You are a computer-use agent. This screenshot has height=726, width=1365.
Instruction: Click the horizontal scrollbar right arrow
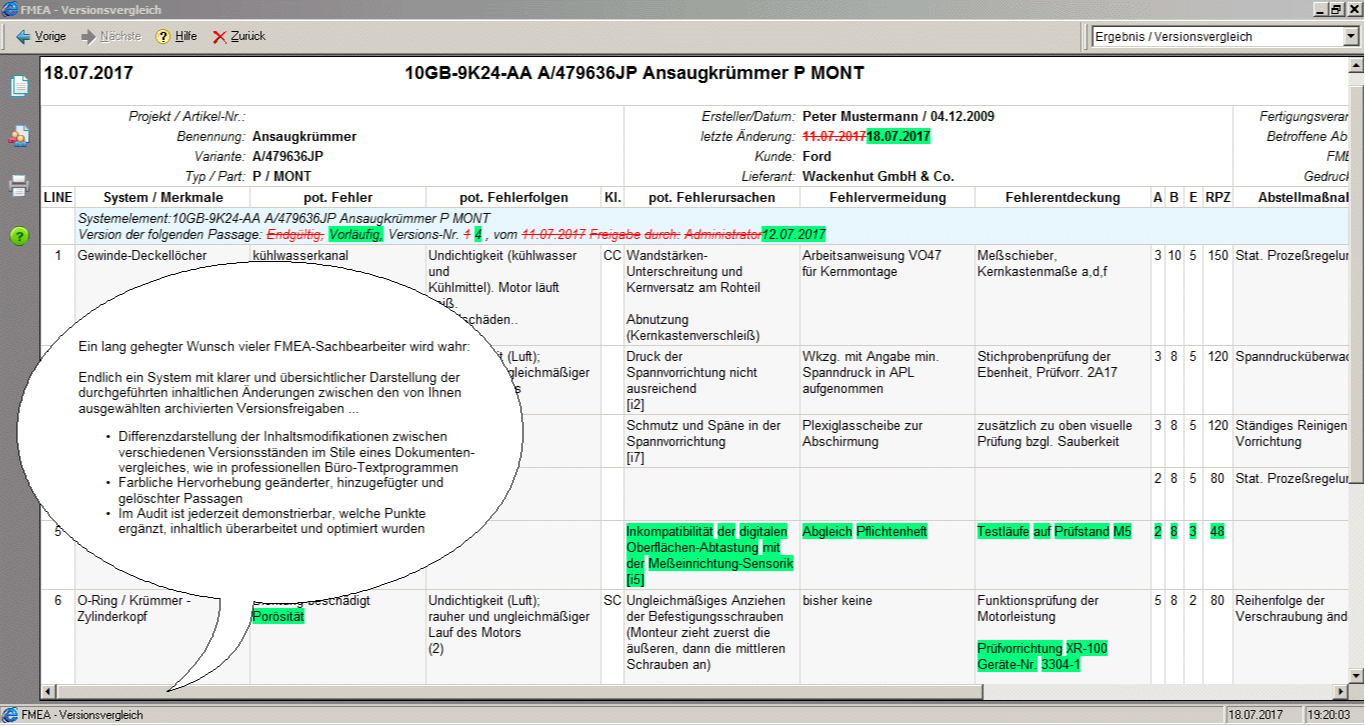(x=1342, y=692)
